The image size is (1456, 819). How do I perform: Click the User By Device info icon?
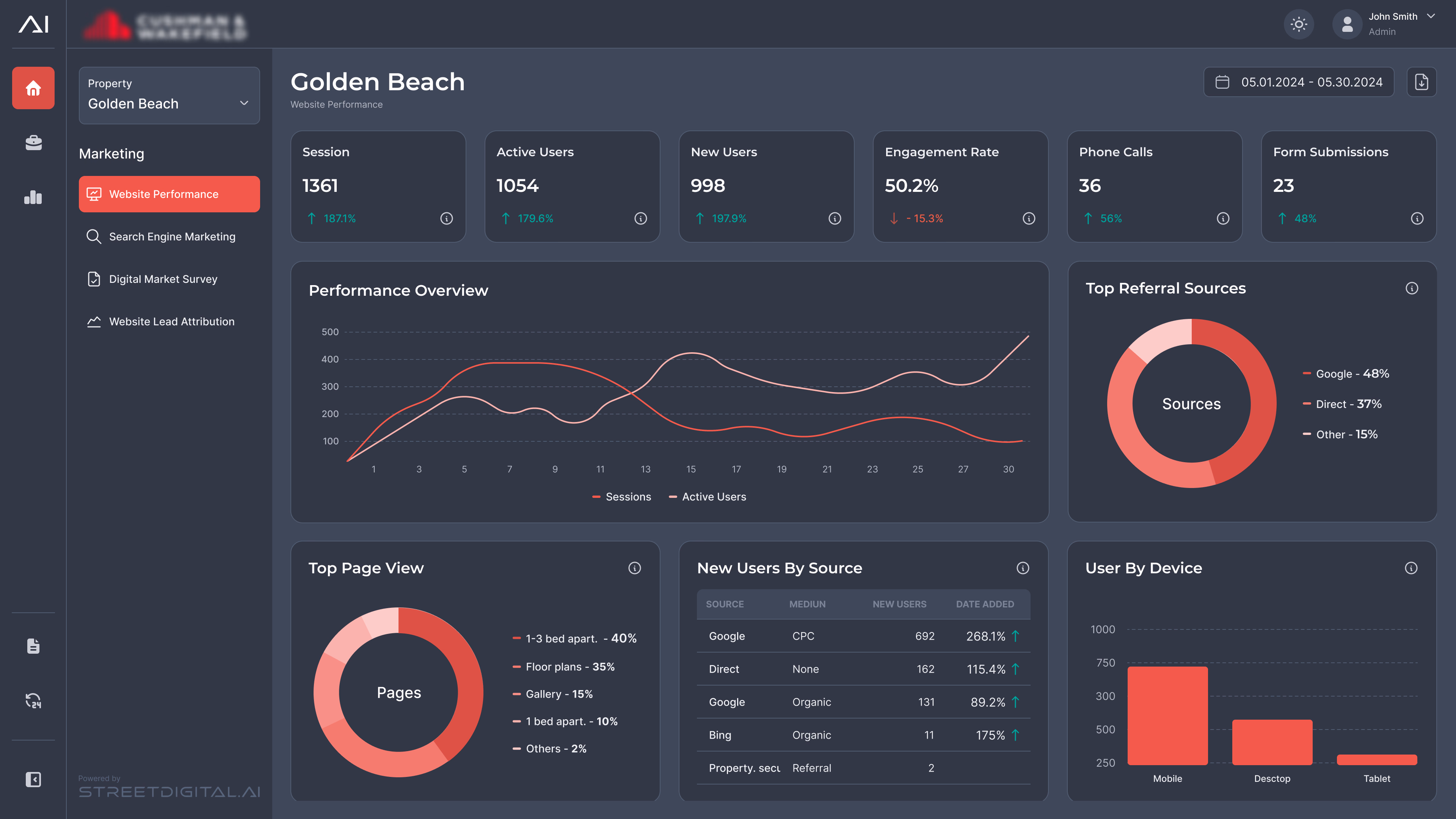tap(1411, 568)
